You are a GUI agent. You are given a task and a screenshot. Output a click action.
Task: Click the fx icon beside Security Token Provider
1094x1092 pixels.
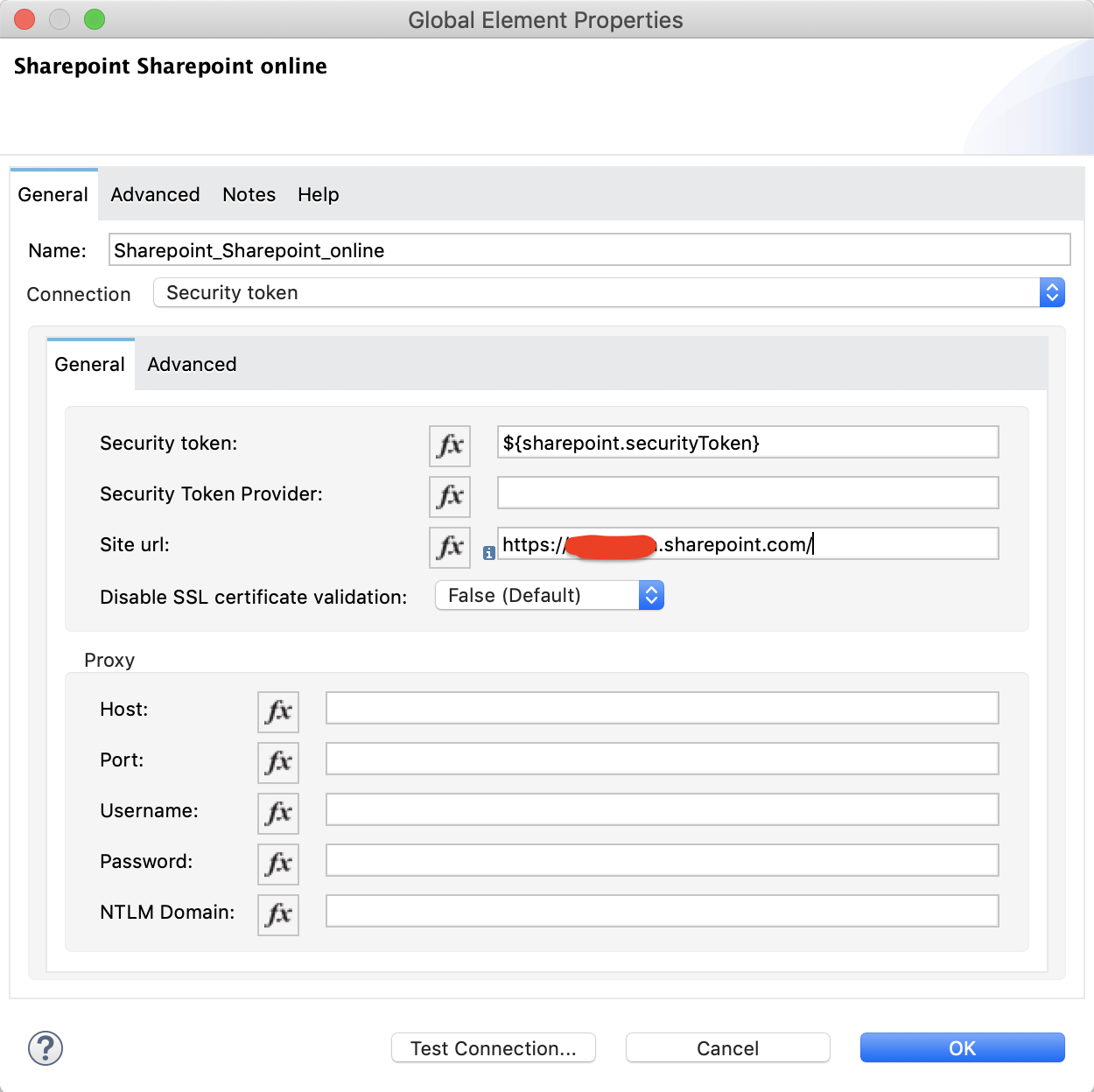(x=449, y=496)
